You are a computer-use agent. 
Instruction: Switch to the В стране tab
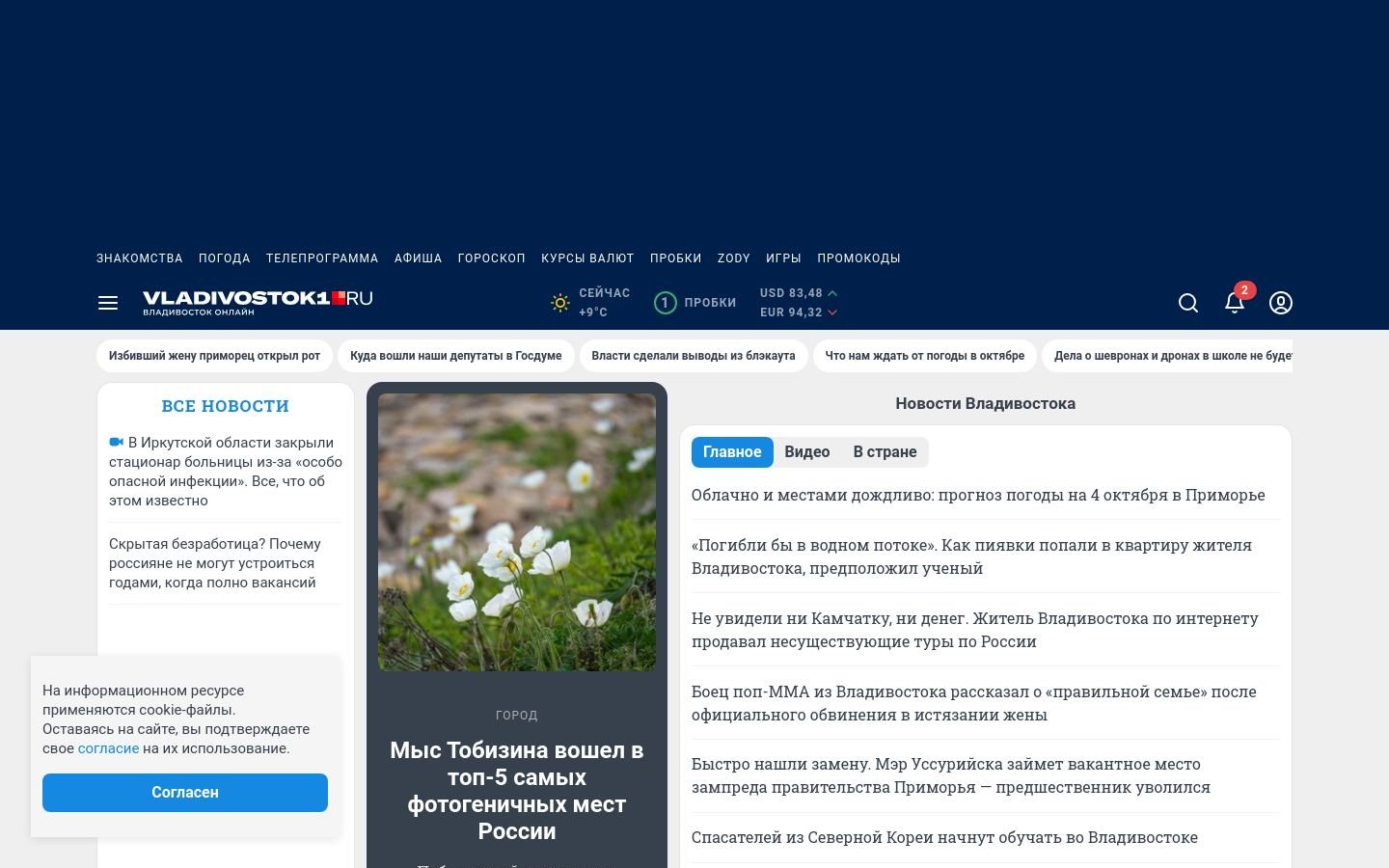885,452
